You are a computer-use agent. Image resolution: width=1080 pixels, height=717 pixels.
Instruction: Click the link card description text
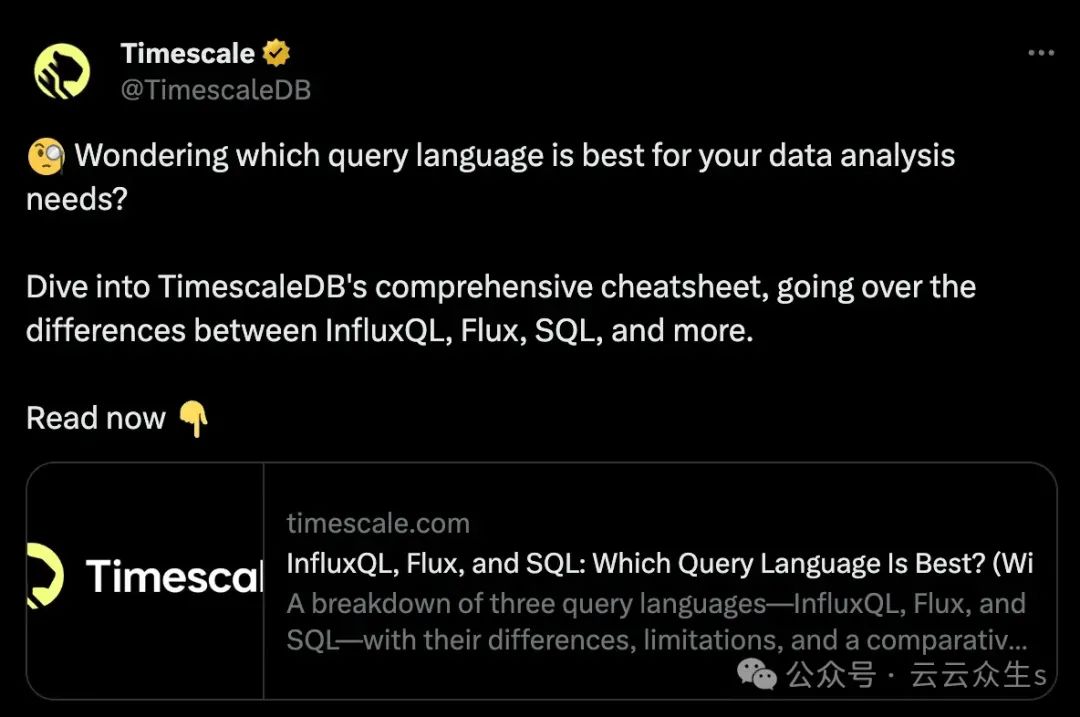click(x=656, y=622)
